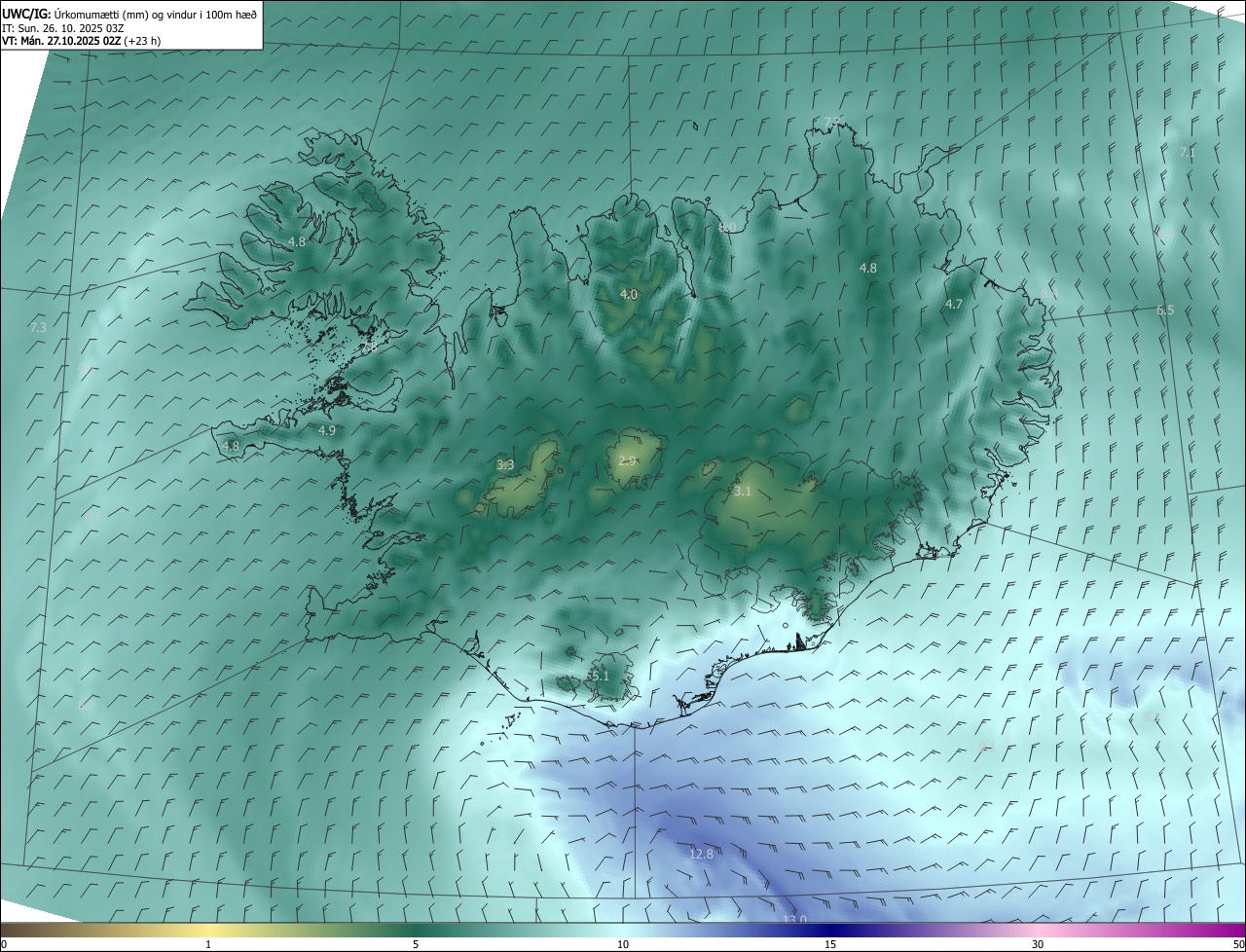Click the 4.7 value in eastern Iceland

tap(954, 304)
